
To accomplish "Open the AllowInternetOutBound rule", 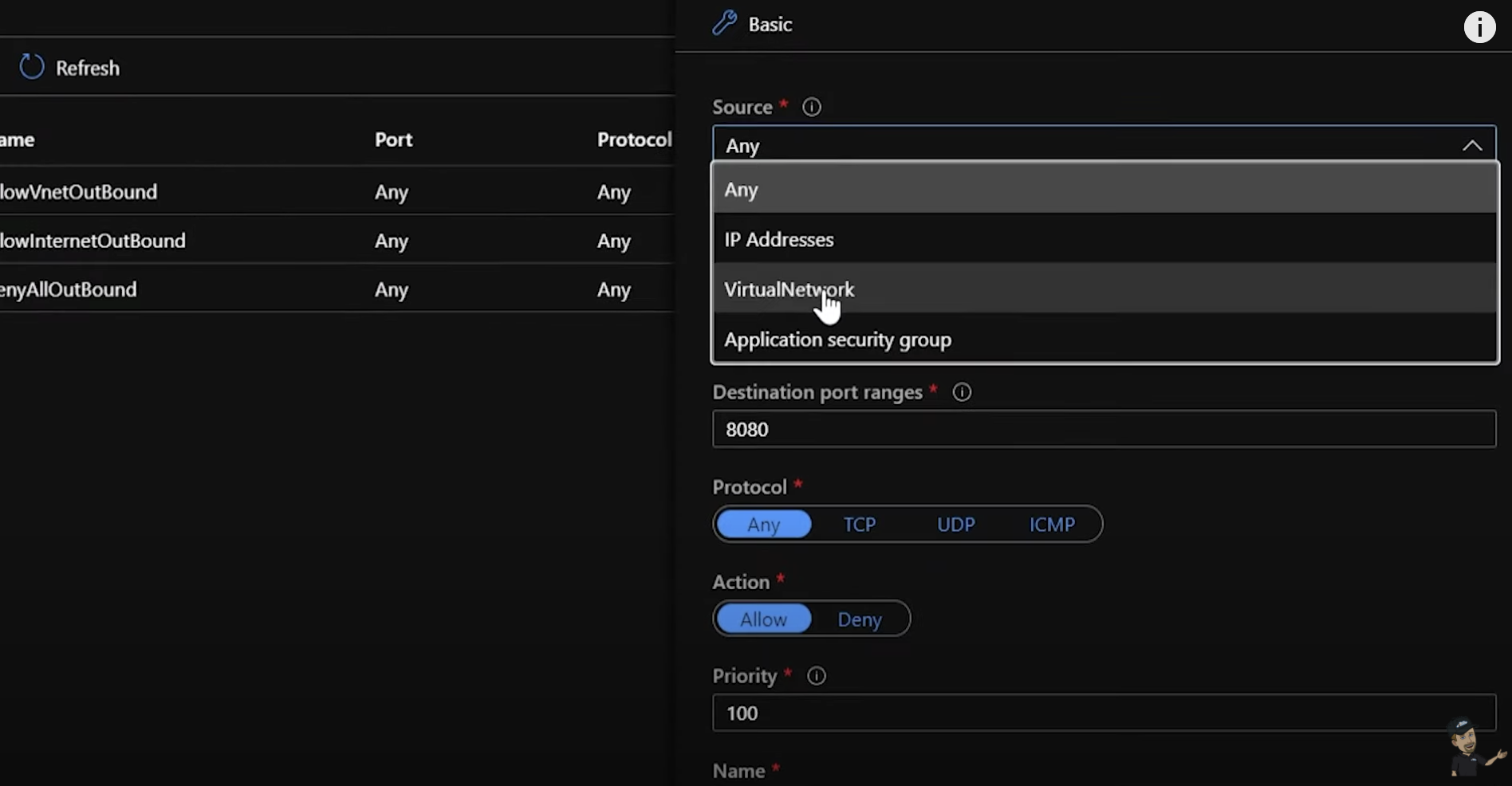I will 93,241.
